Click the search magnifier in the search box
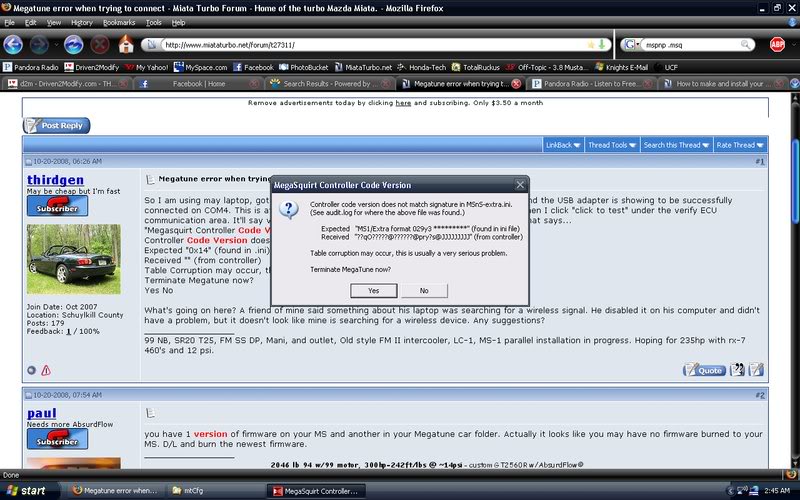The image size is (800, 500). point(745,44)
